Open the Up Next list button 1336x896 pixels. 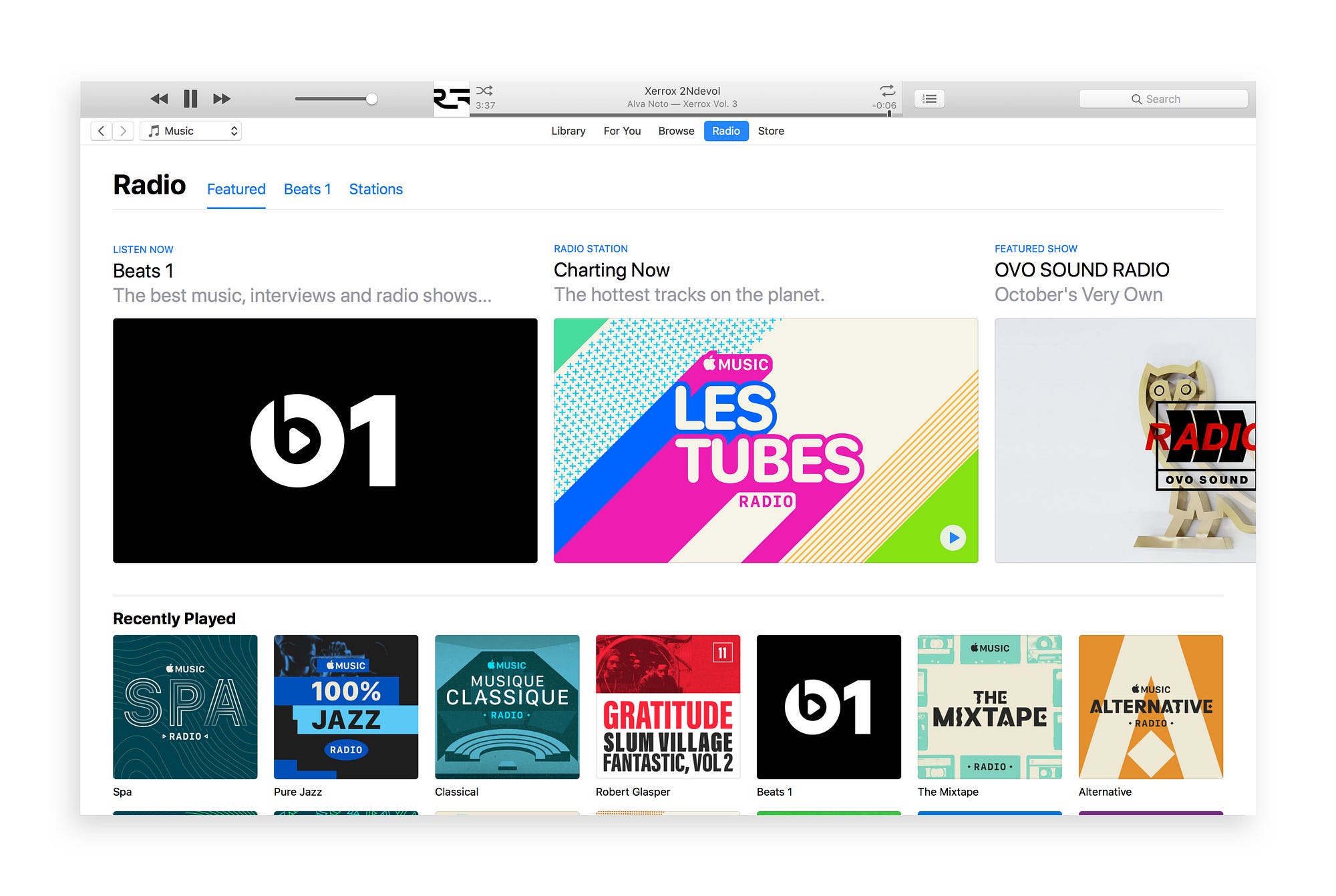pos(929,99)
